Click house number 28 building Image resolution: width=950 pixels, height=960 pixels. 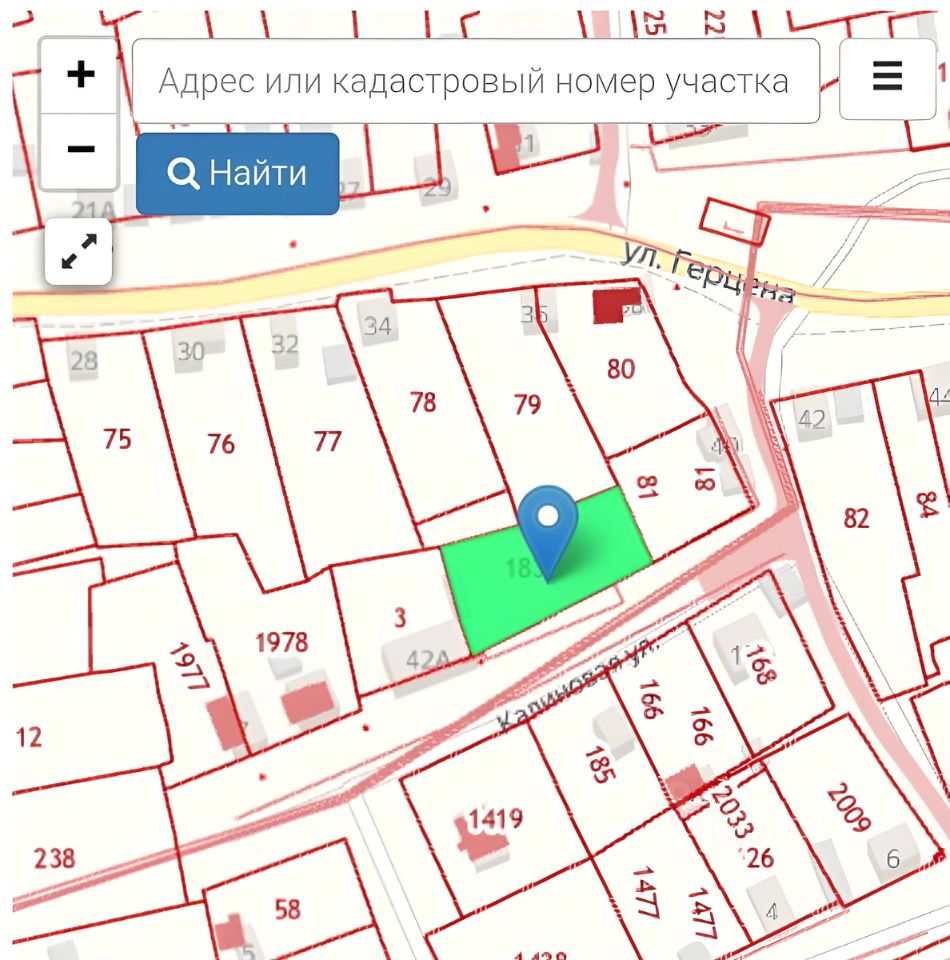[x=84, y=361]
